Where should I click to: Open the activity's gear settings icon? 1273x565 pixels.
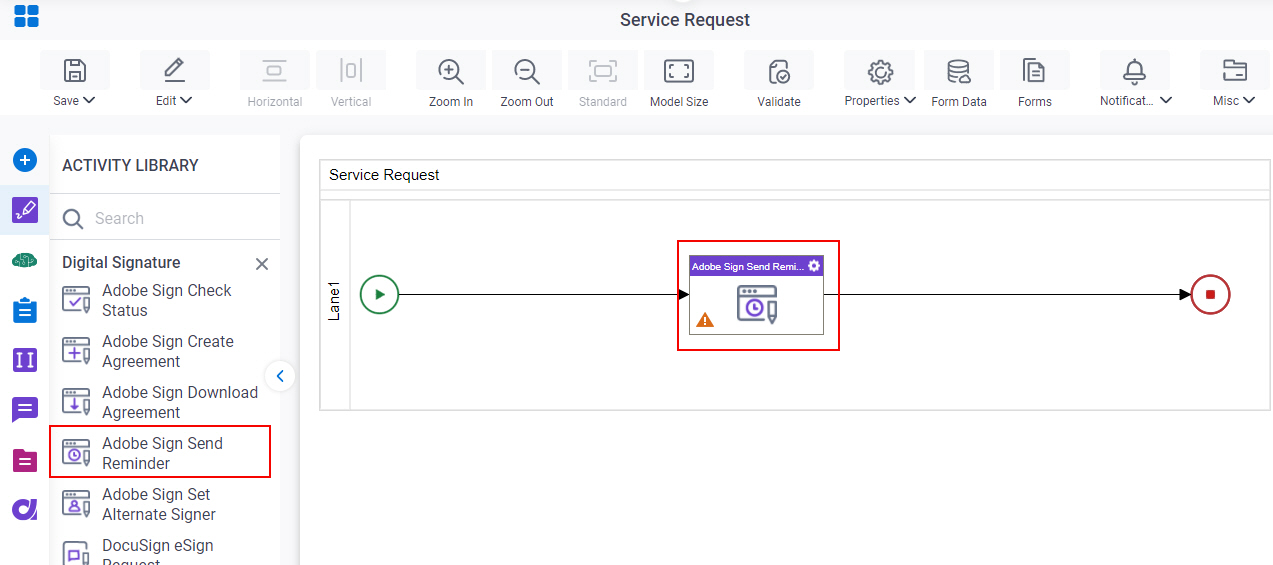(x=814, y=266)
